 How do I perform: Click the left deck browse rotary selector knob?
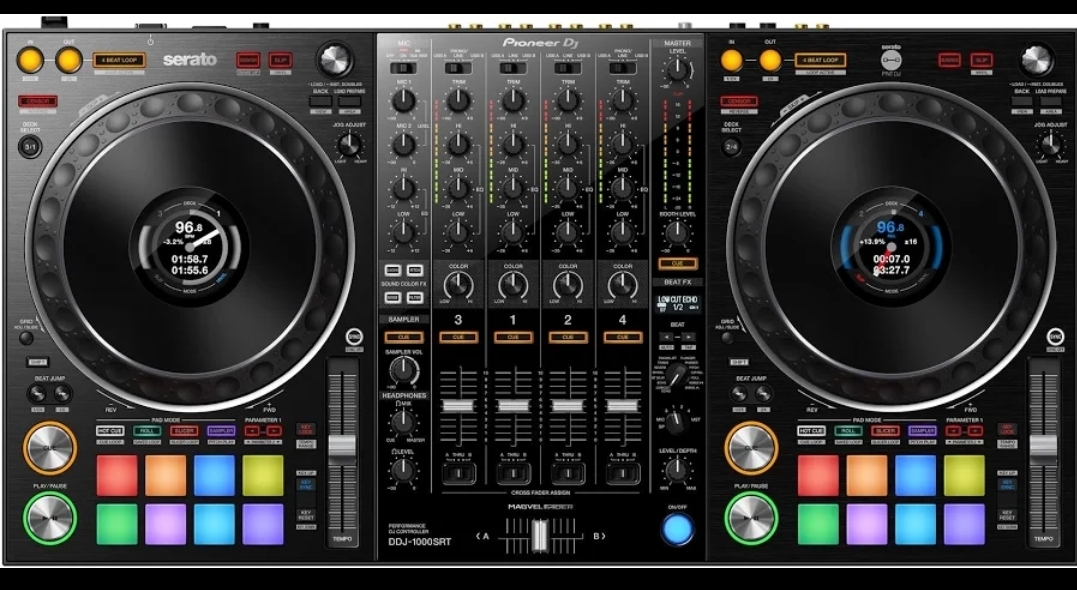pyautogui.click(x=334, y=60)
